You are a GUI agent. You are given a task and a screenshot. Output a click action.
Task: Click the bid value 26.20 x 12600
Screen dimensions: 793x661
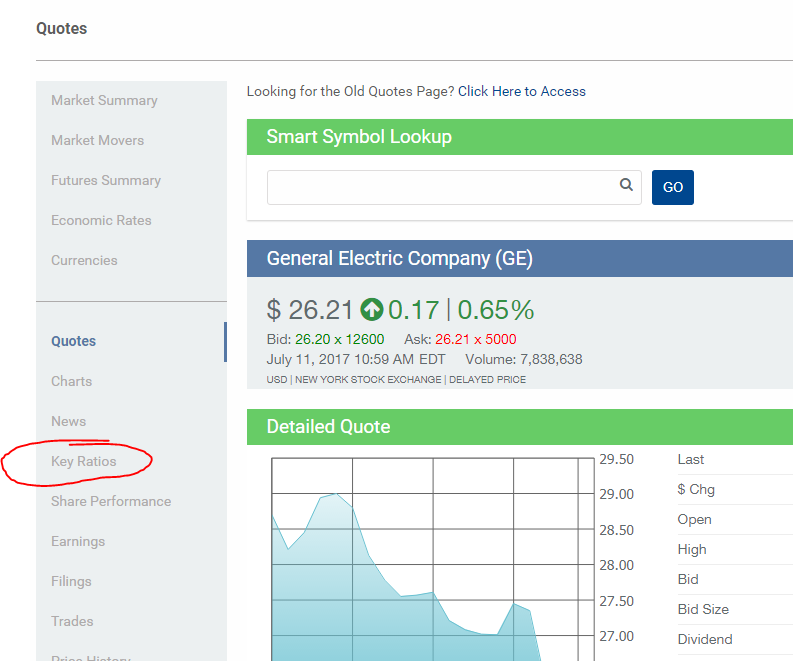(x=339, y=339)
